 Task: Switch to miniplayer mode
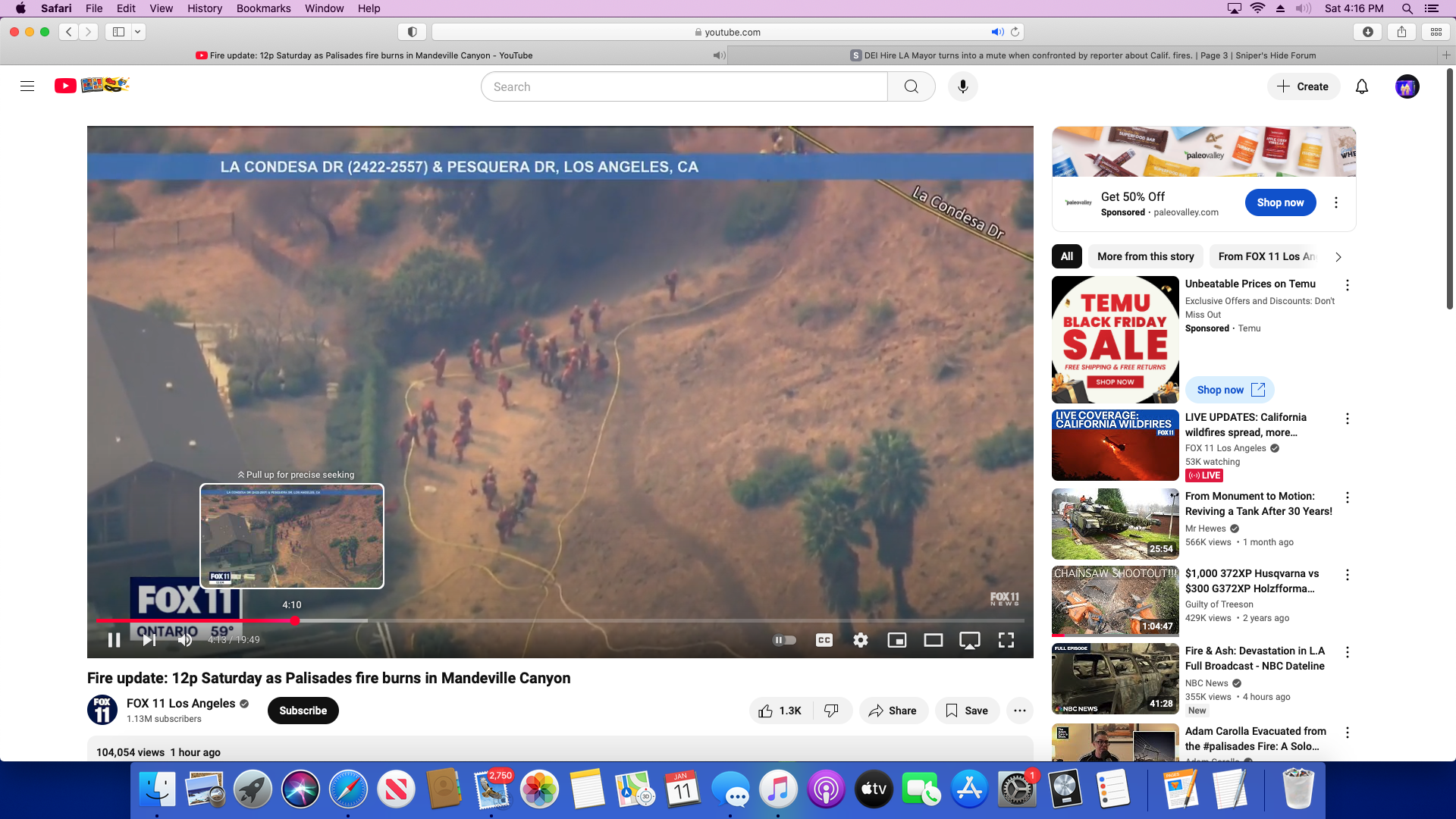point(896,640)
